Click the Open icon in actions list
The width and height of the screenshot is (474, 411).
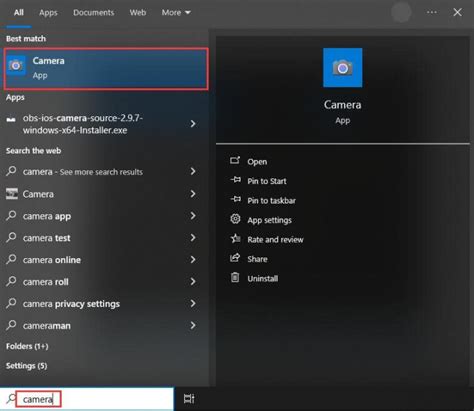[235, 161]
